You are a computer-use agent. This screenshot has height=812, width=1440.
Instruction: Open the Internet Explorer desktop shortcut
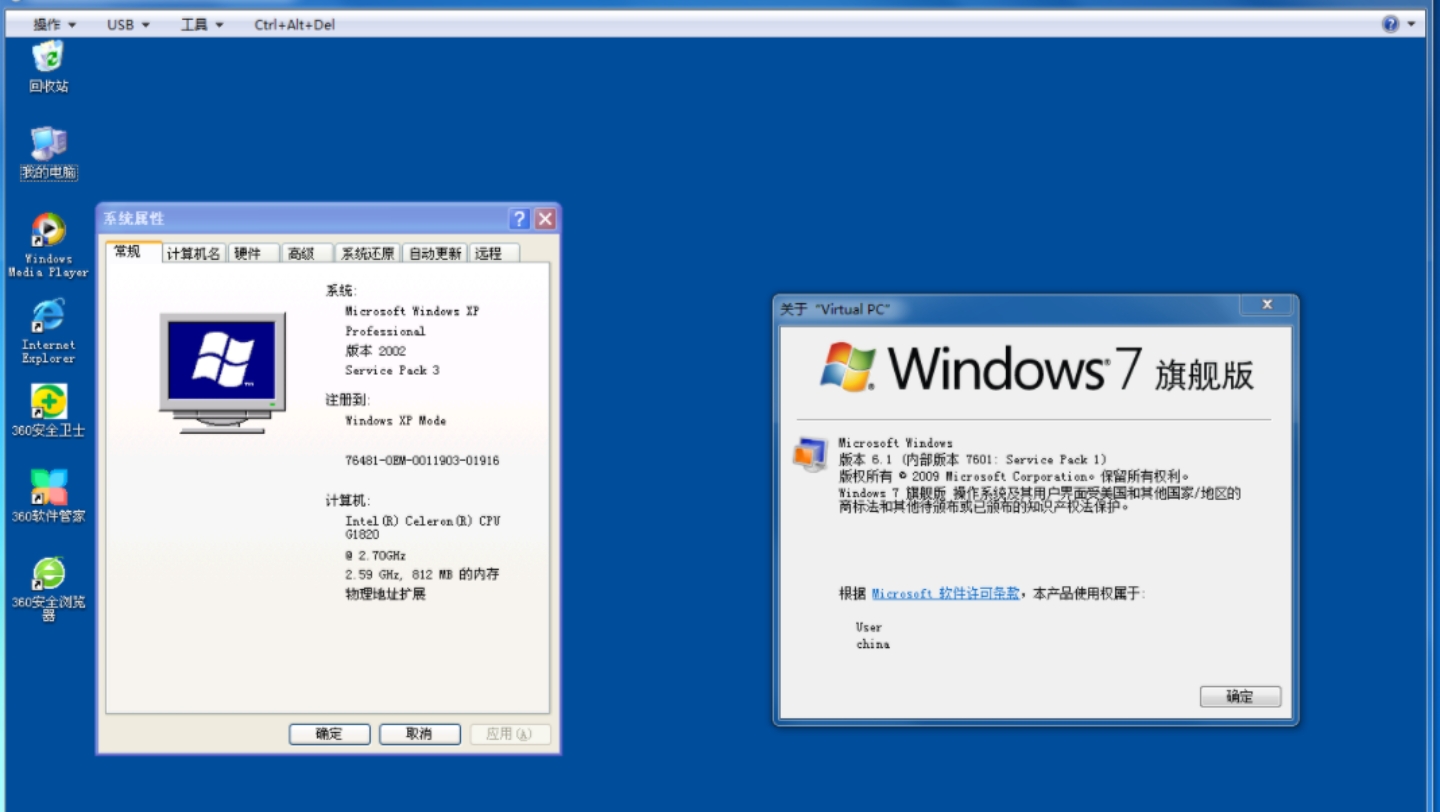pos(48,331)
